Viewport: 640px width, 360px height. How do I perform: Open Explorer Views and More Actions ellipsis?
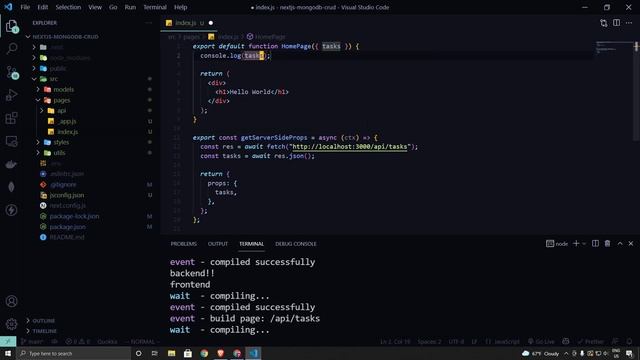coord(149,23)
